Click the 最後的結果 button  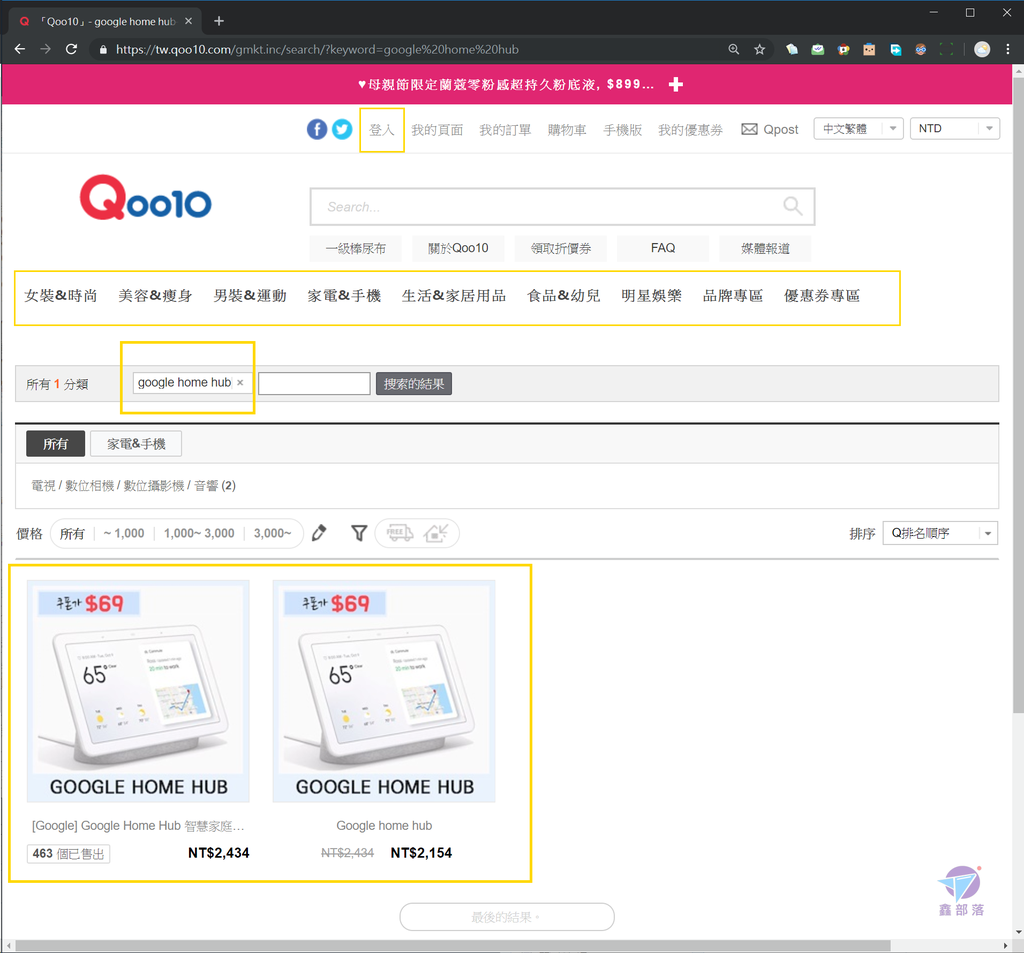click(507, 917)
